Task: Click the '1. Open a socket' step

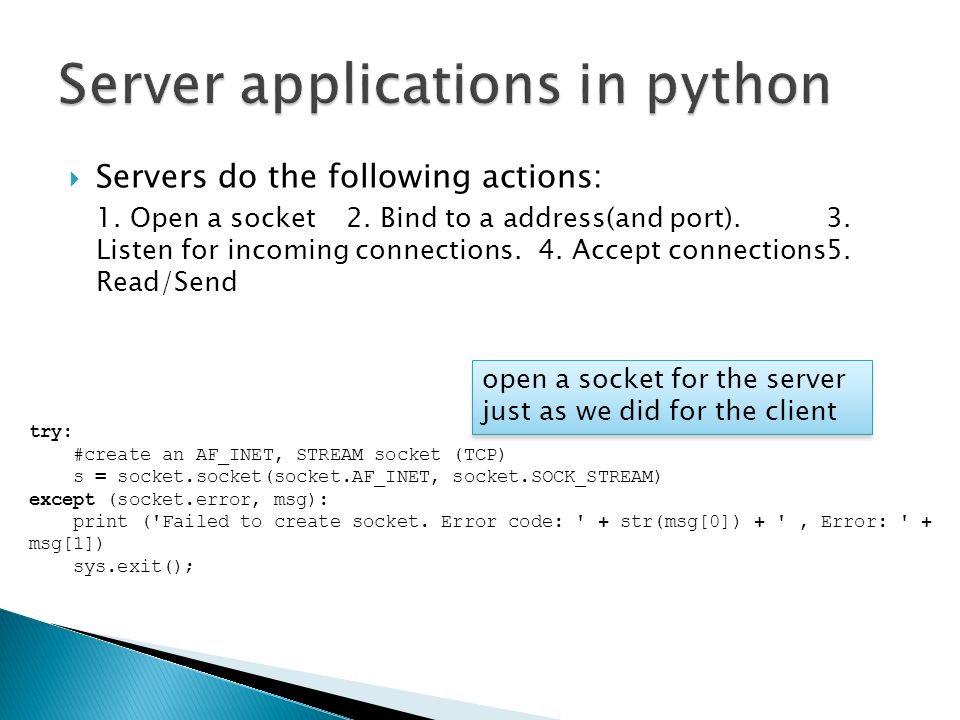Action: (x=206, y=218)
